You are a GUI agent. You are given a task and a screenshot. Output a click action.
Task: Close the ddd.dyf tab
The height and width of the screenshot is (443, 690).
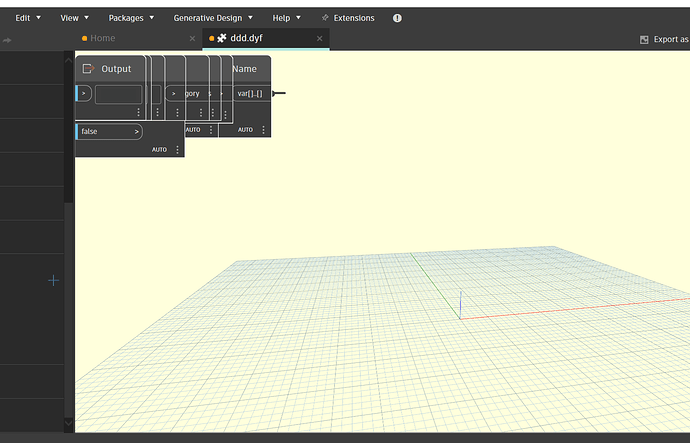pyautogui.click(x=320, y=38)
